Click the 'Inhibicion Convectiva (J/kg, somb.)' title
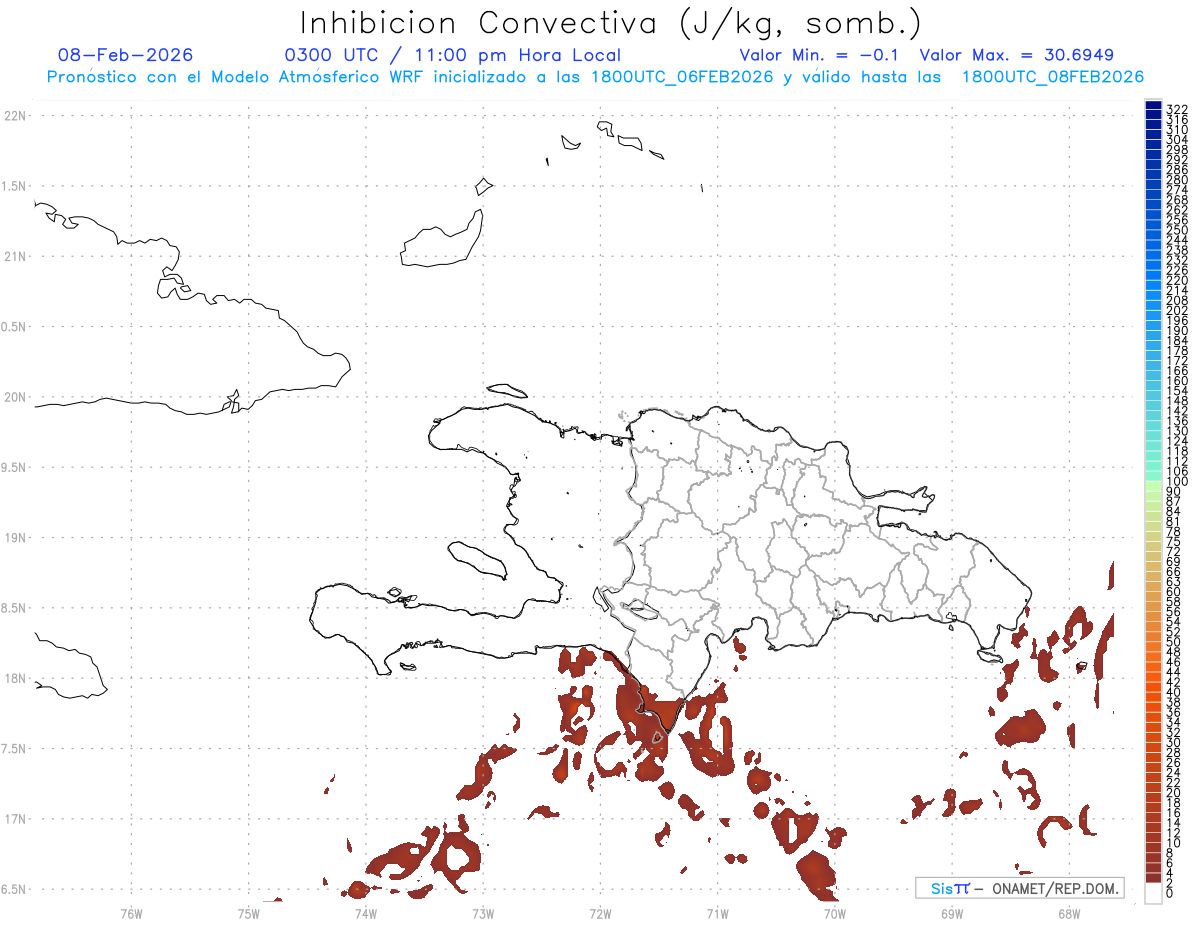This screenshot has height=927, width=1200. [610, 23]
